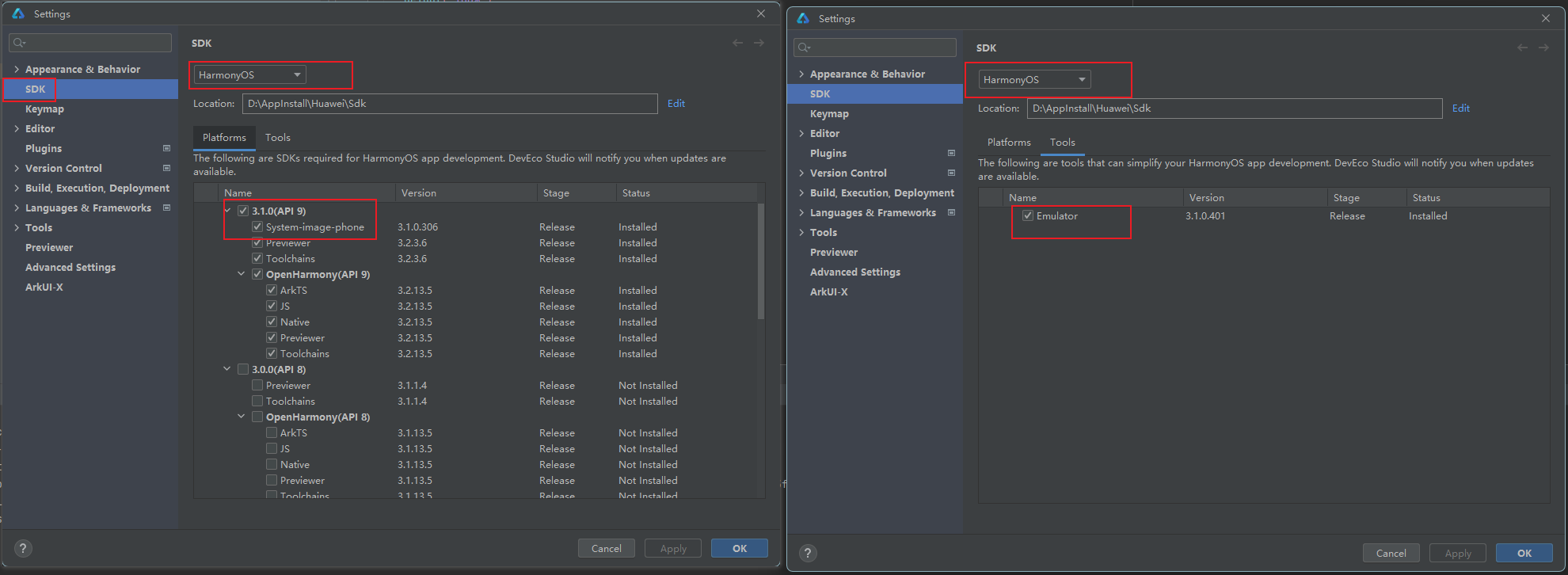Screen dimensions: 1568x575
Task: Enable the 3.0.0(API 8) checkbox
Action: (243, 369)
